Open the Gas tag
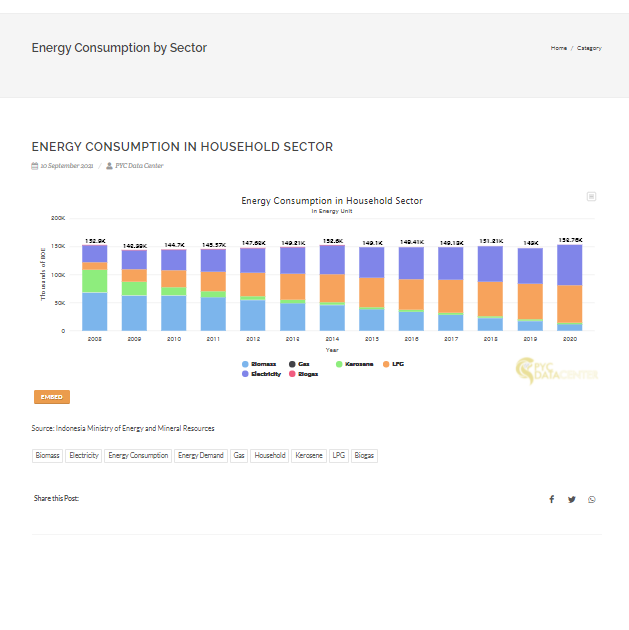629x630 pixels. point(239,456)
